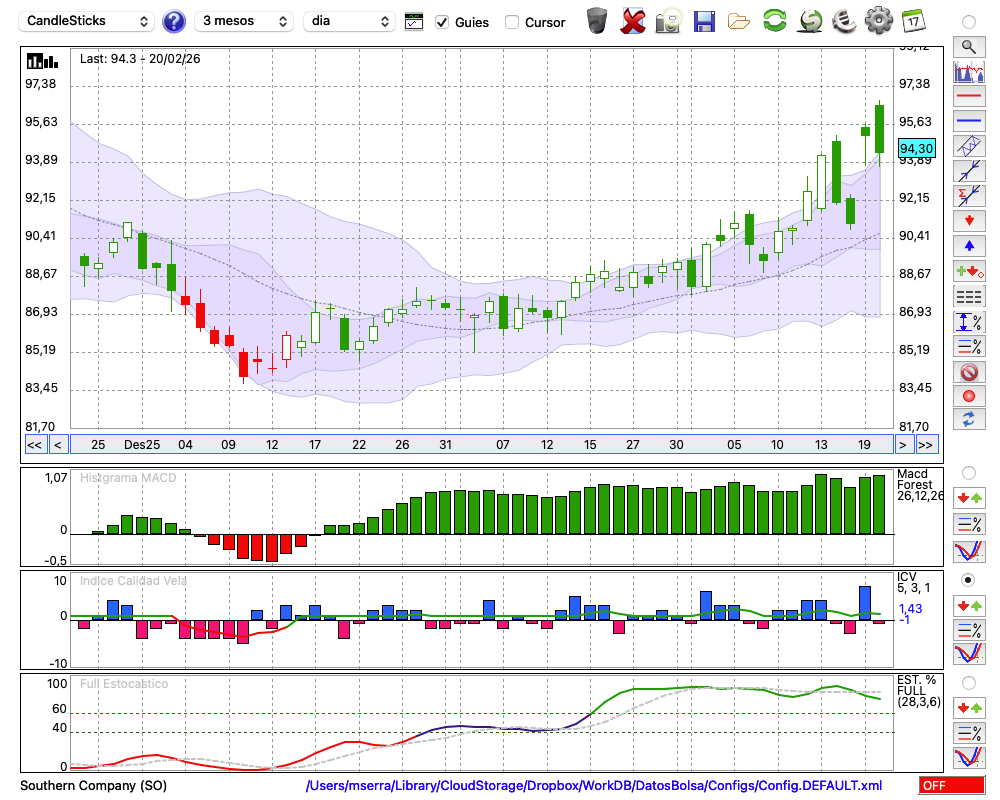Jump to chart end with >> button
Viewport: 1000px width, 800px height.
[926, 445]
